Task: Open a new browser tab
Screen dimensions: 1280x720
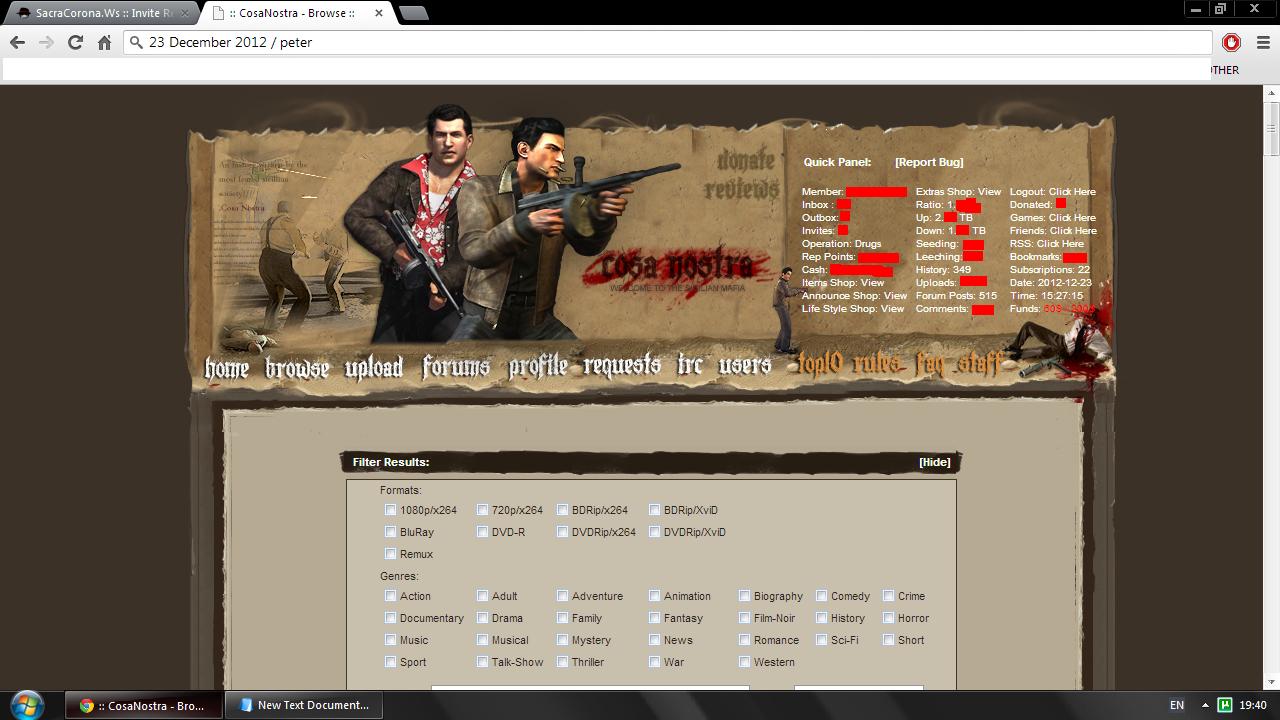Action: coord(413,13)
